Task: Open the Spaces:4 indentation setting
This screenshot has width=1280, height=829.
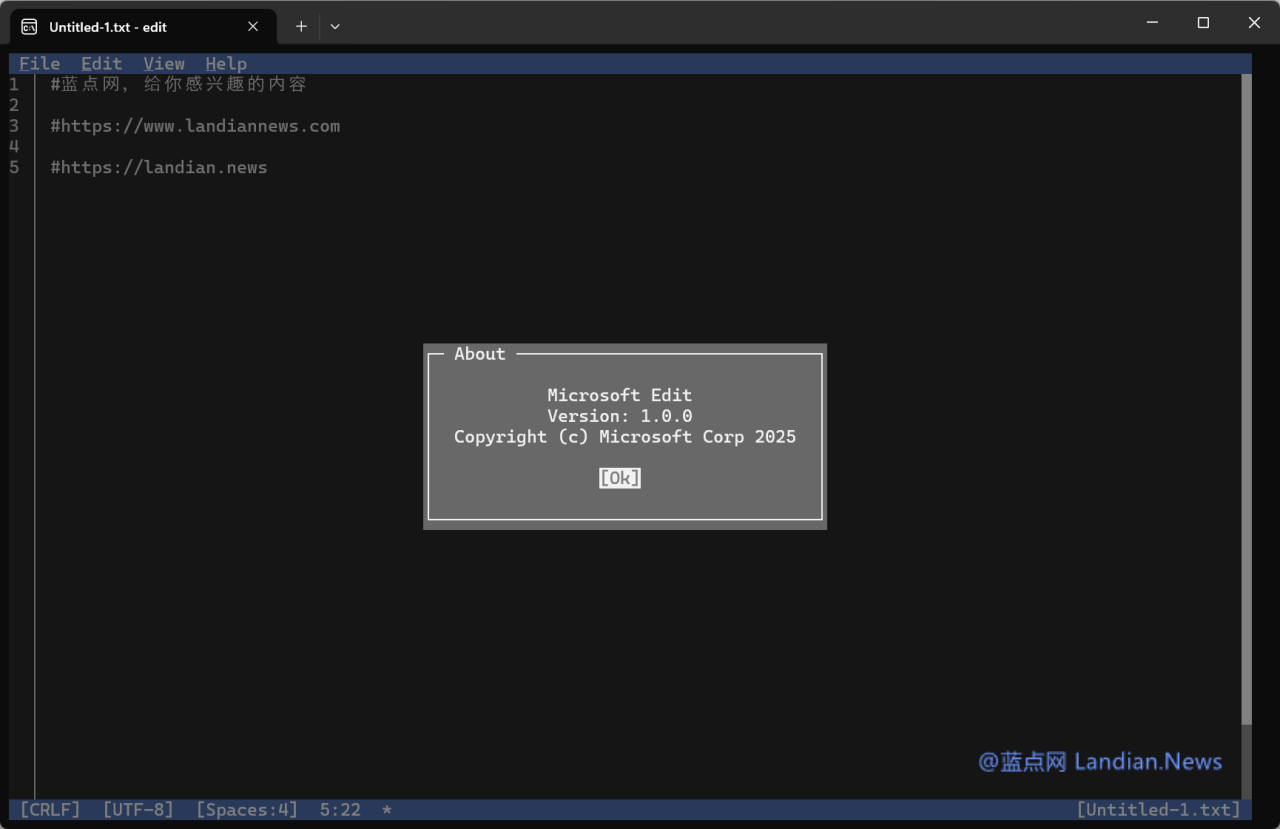Action: click(246, 810)
